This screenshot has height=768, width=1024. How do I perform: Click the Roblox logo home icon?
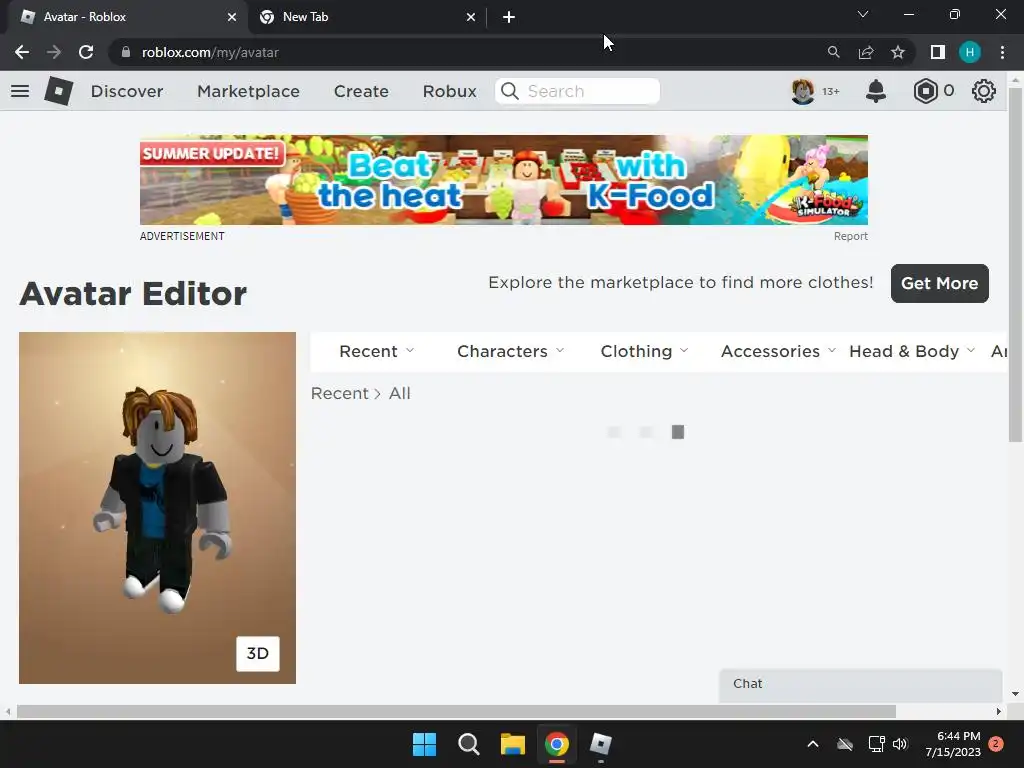click(x=59, y=91)
